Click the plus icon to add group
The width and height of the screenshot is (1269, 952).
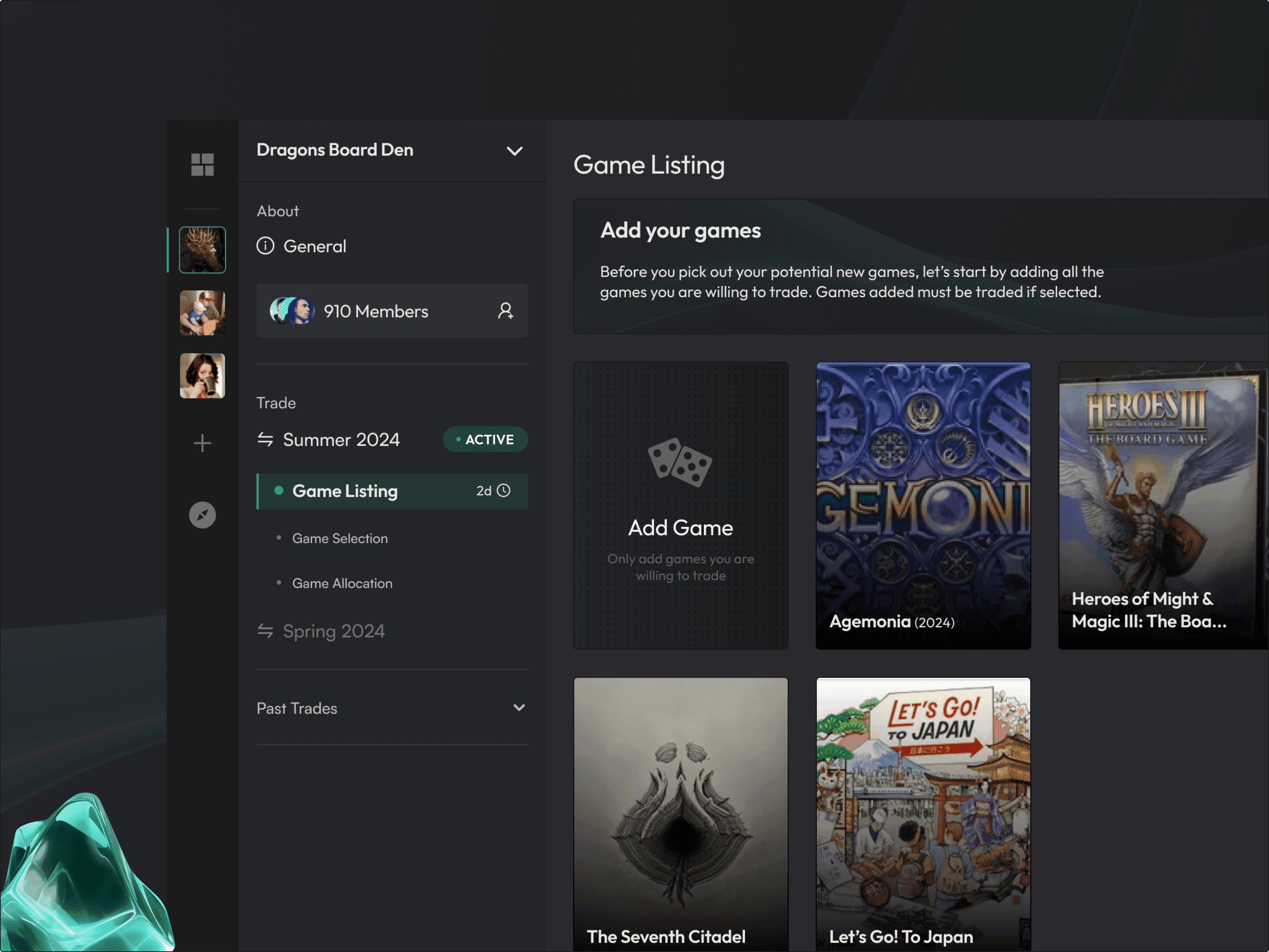point(202,443)
